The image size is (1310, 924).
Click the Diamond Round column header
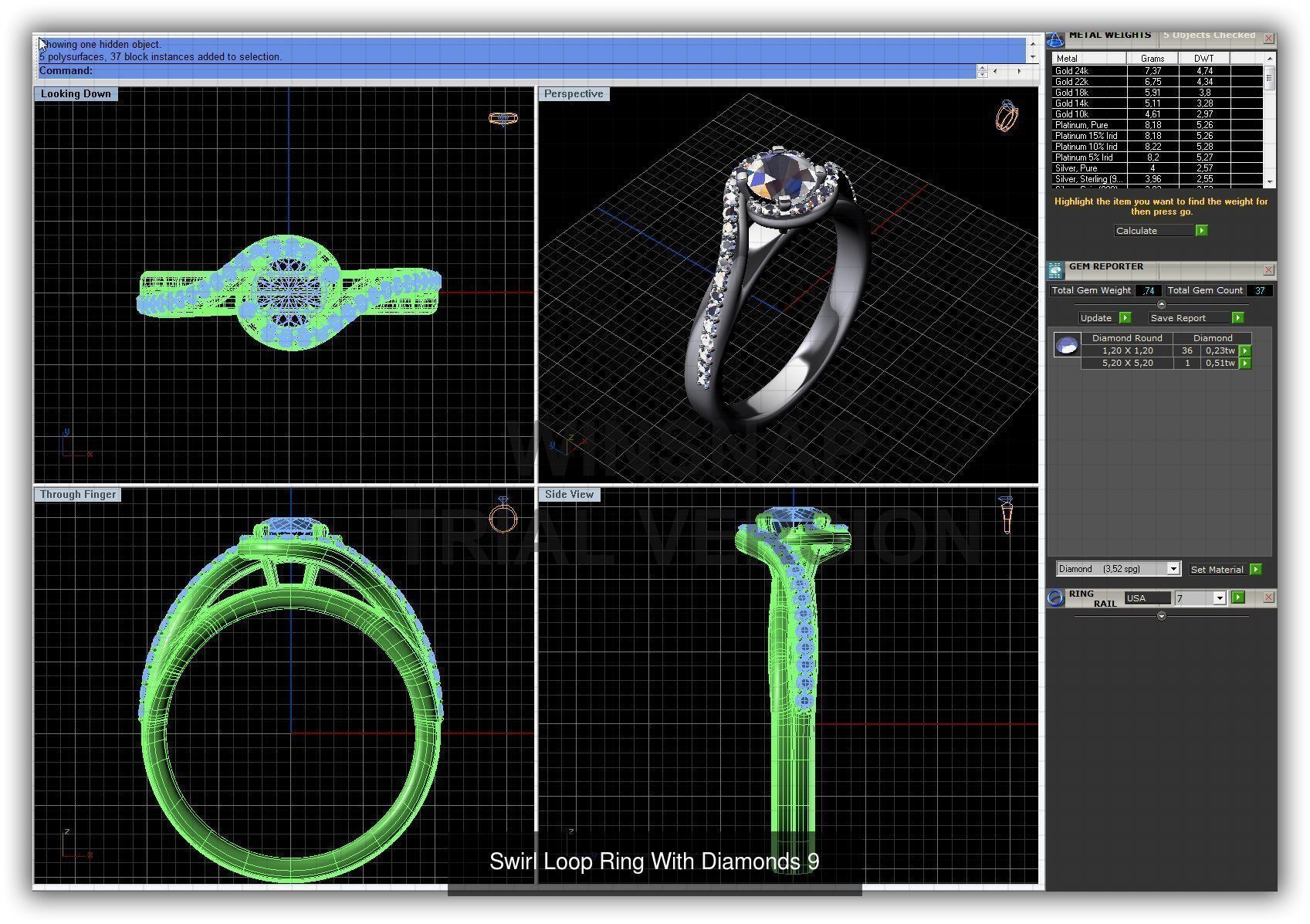tap(1127, 338)
